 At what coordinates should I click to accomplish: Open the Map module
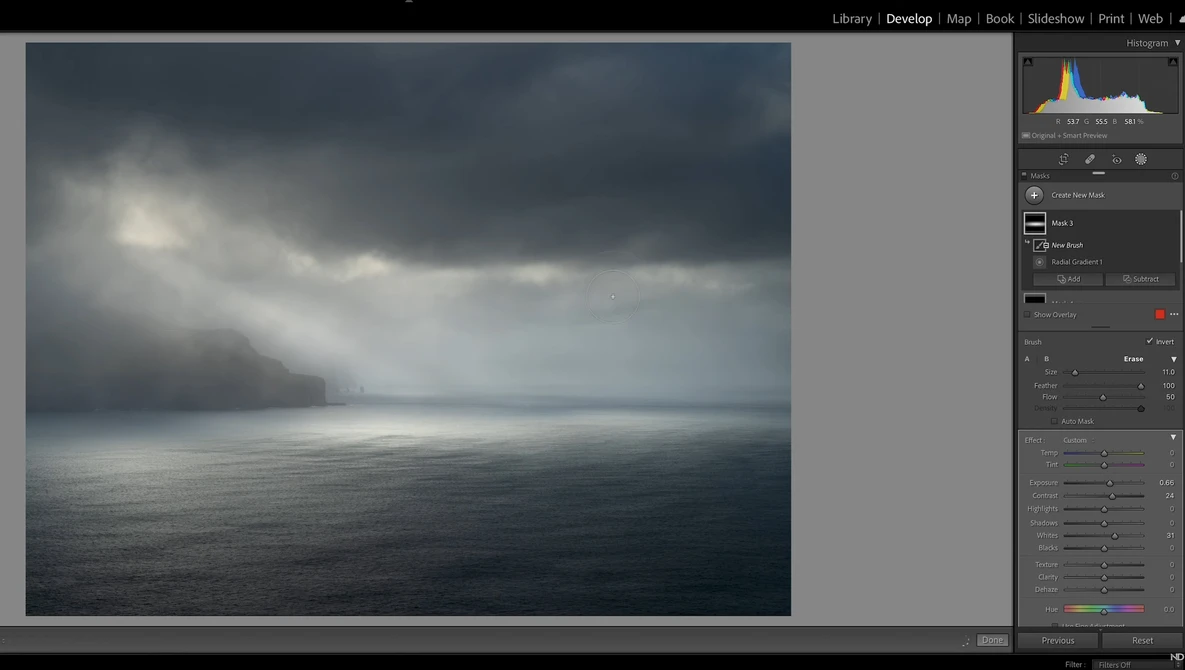[959, 19]
